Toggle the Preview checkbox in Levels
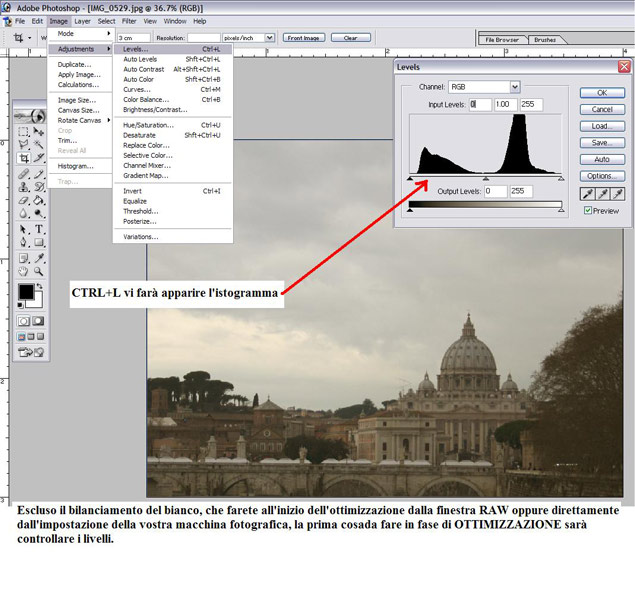The height and width of the screenshot is (600, 635). 588,211
